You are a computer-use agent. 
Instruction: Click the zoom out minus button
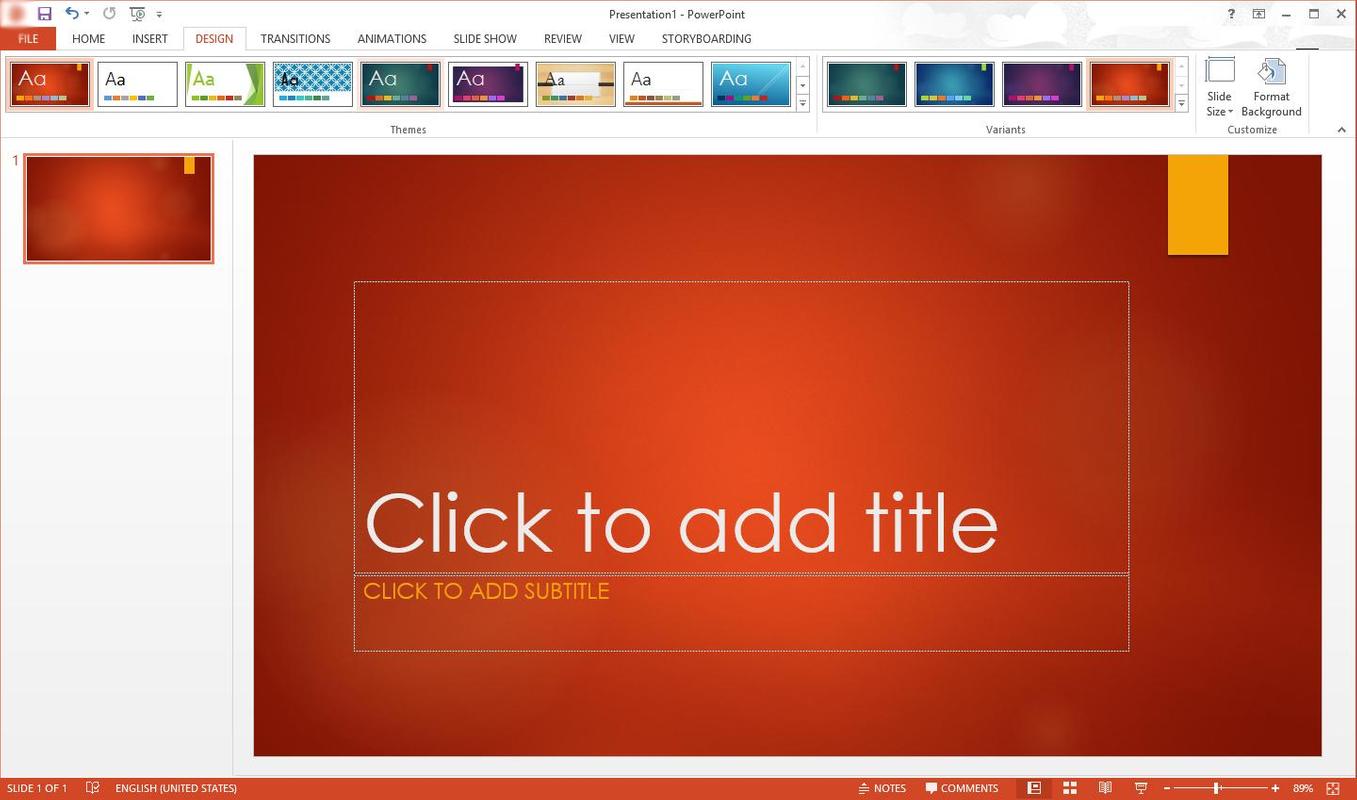[1166, 789]
